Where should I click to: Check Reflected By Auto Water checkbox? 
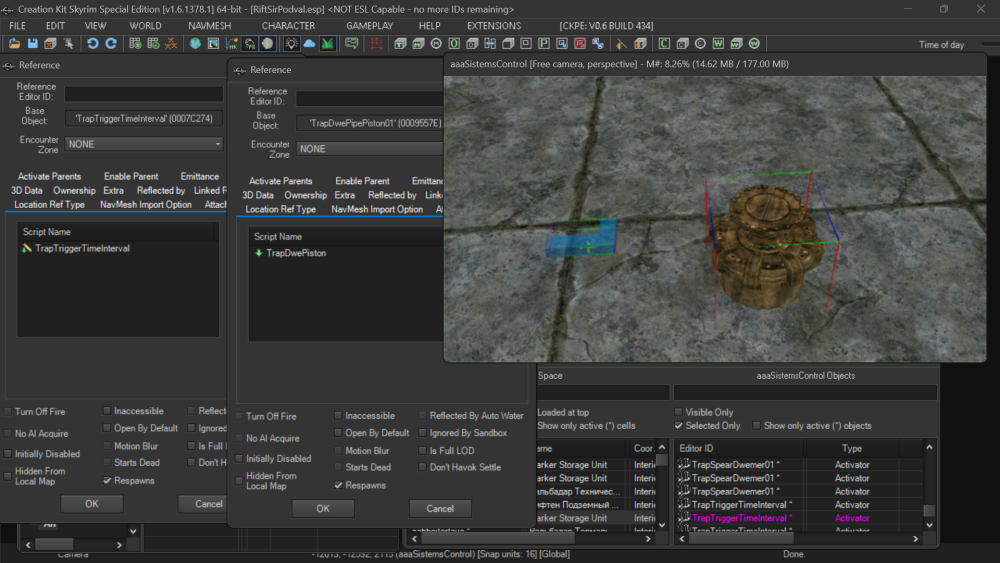[422, 416]
